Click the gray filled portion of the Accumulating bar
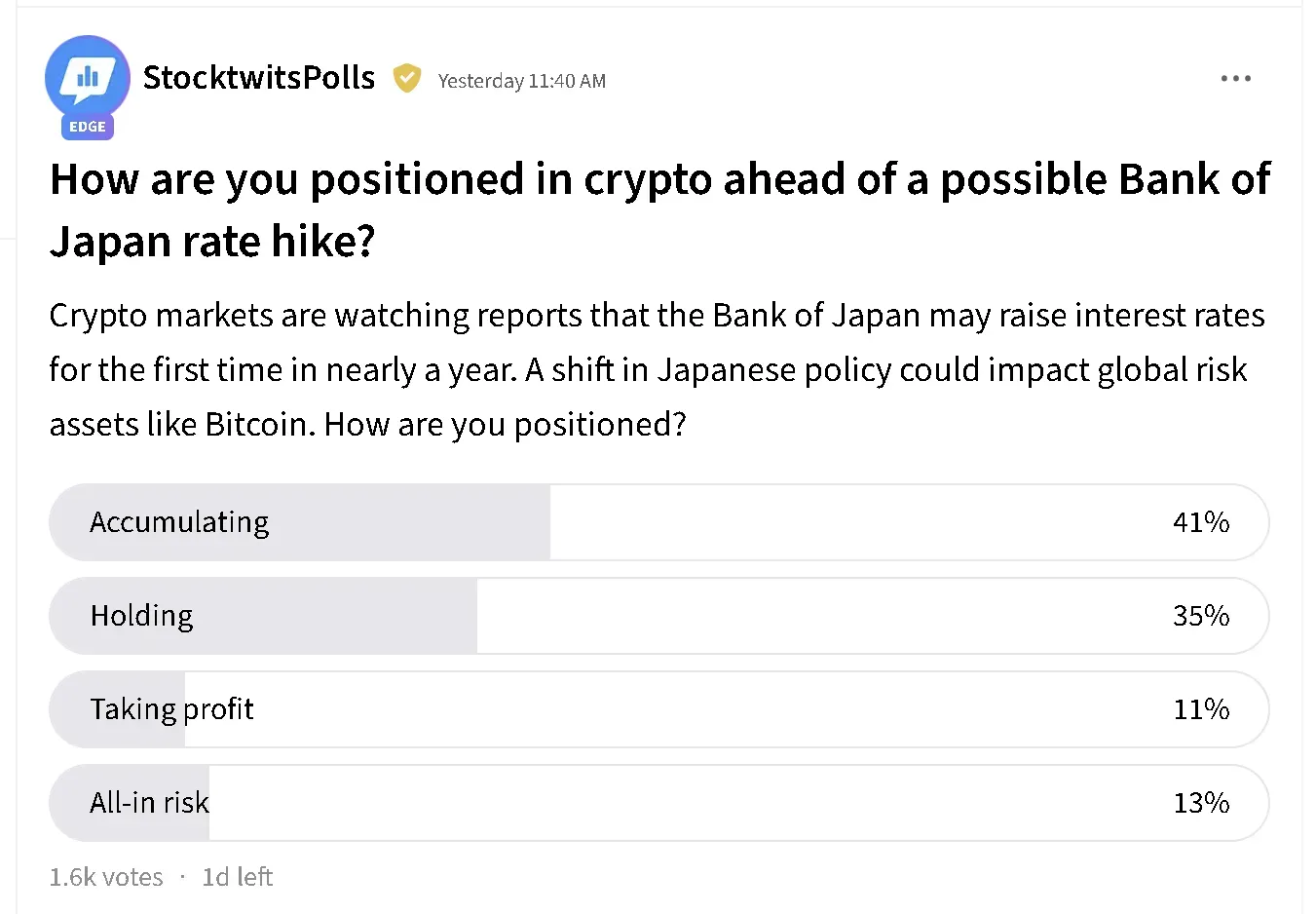 tap(409, 522)
